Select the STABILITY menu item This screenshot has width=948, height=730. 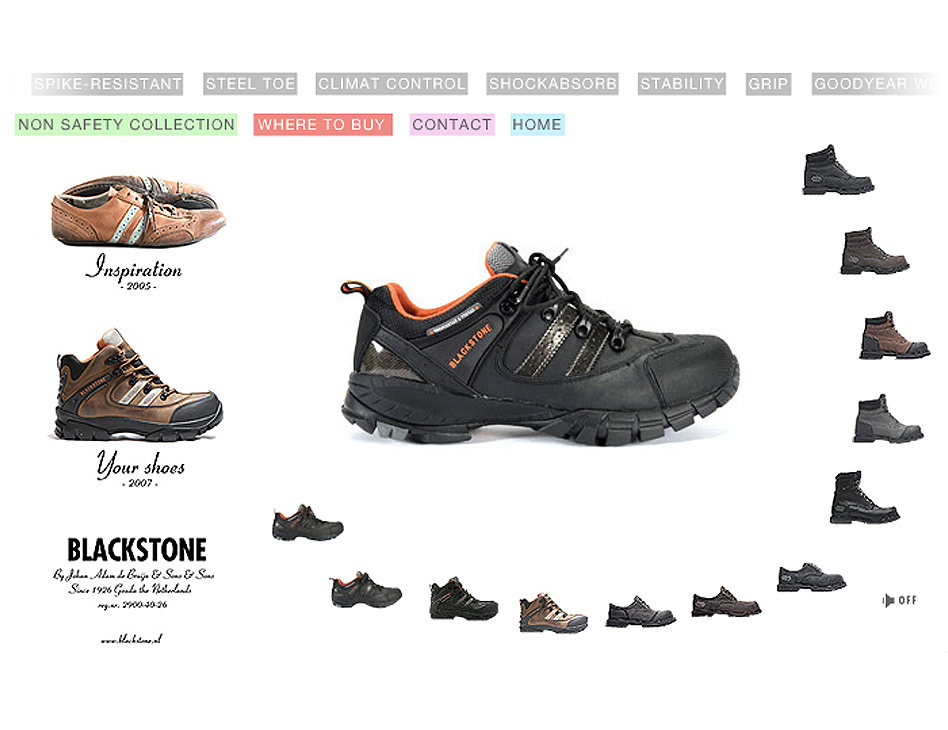click(682, 84)
